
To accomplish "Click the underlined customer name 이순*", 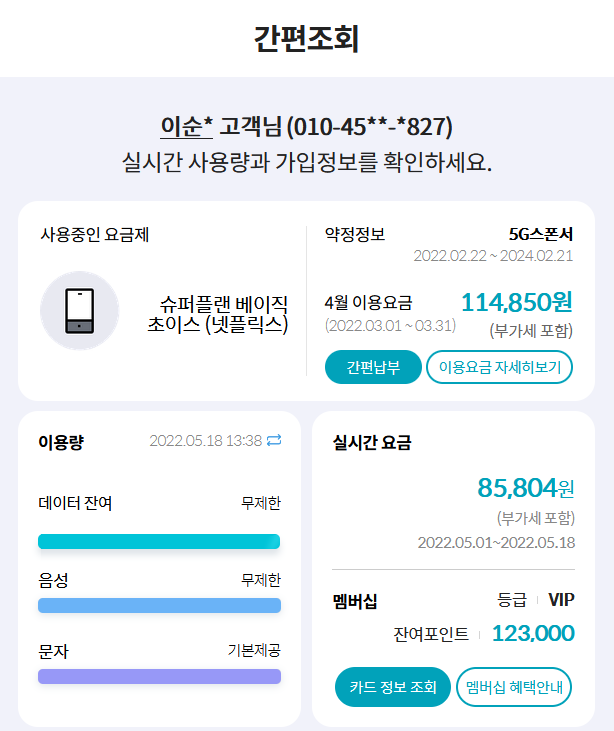I will click(x=187, y=127).
